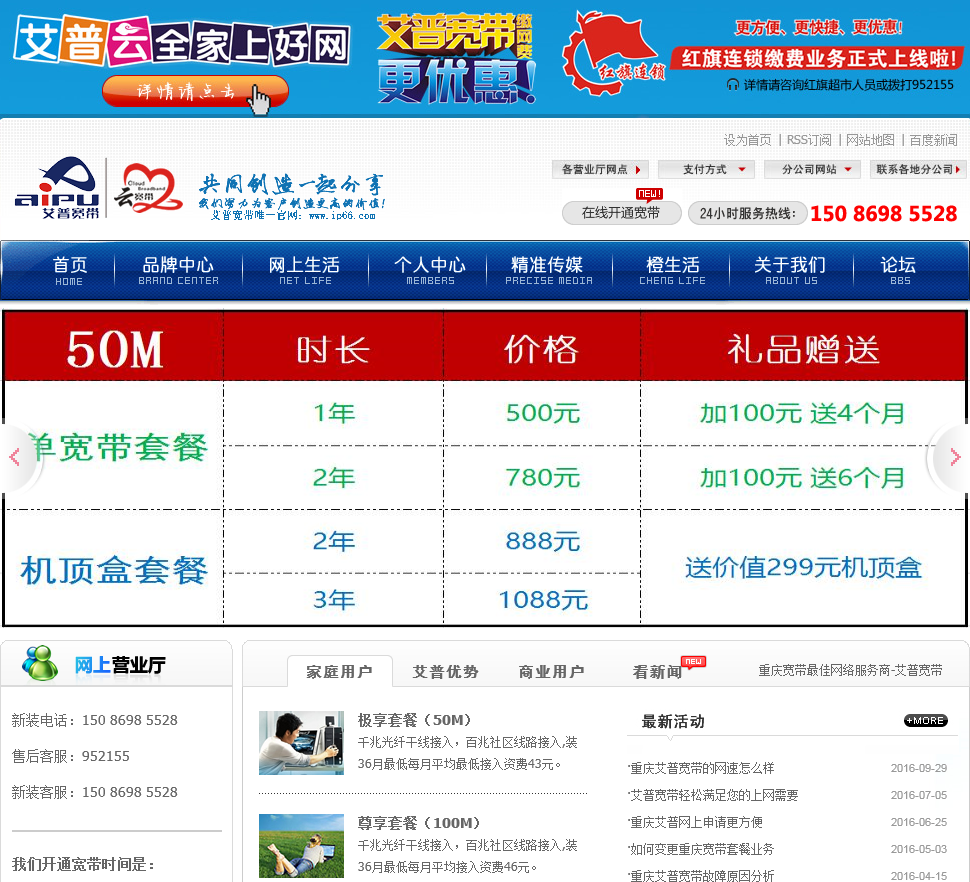Click 加100元 送6个月 gift cell

pos(802,477)
